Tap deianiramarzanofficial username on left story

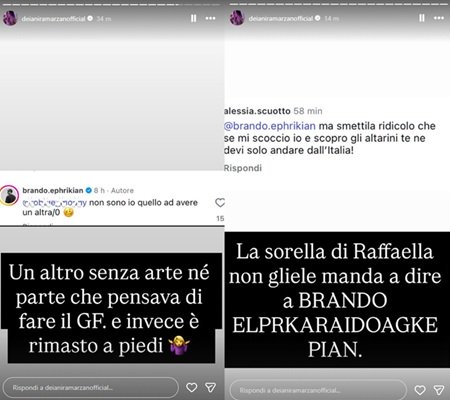pyautogui.click(x=53, y=19)
